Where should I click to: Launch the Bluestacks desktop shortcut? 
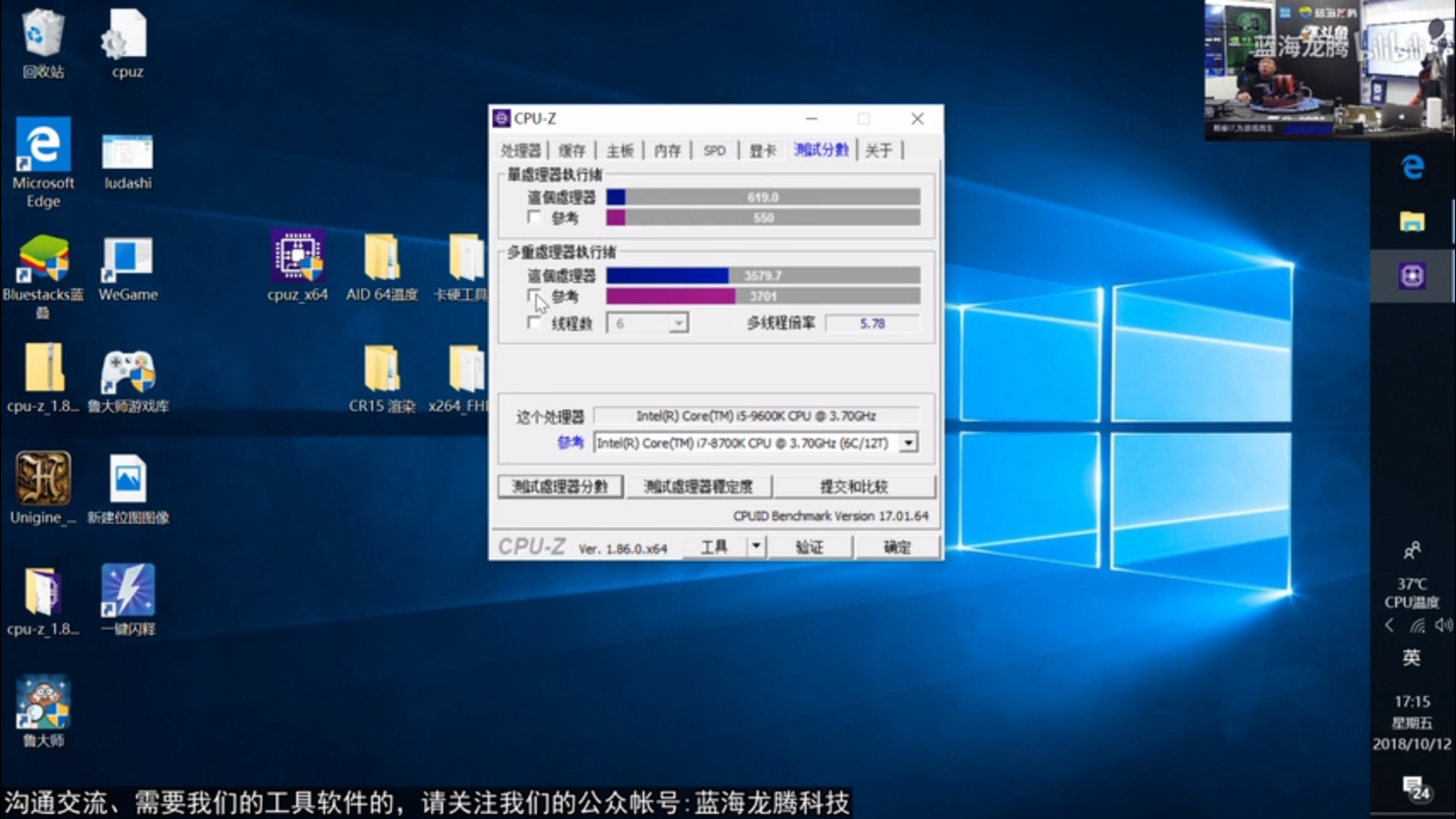(42, 276)
